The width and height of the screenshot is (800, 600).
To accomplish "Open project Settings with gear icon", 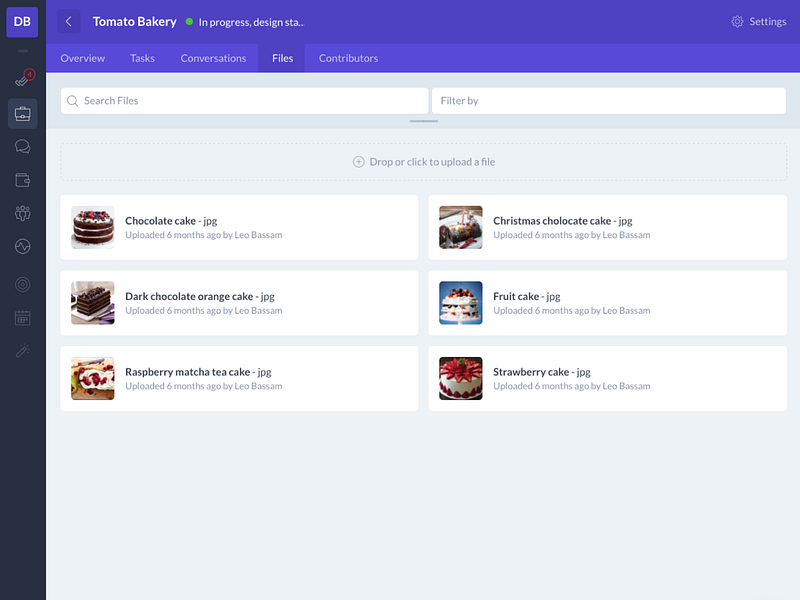I will pyautogui.click(x=759, y=21).
